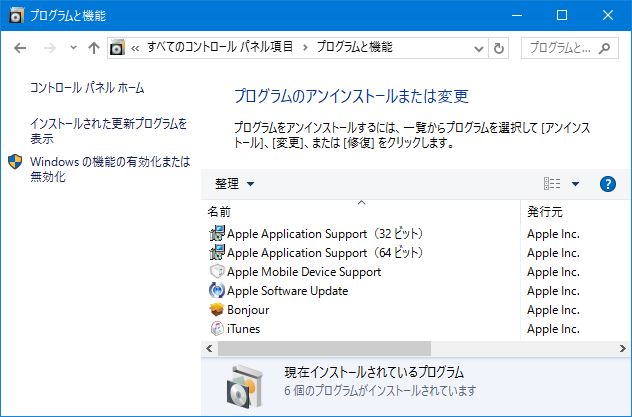Select the iTunes program entry

coord(243,329)
